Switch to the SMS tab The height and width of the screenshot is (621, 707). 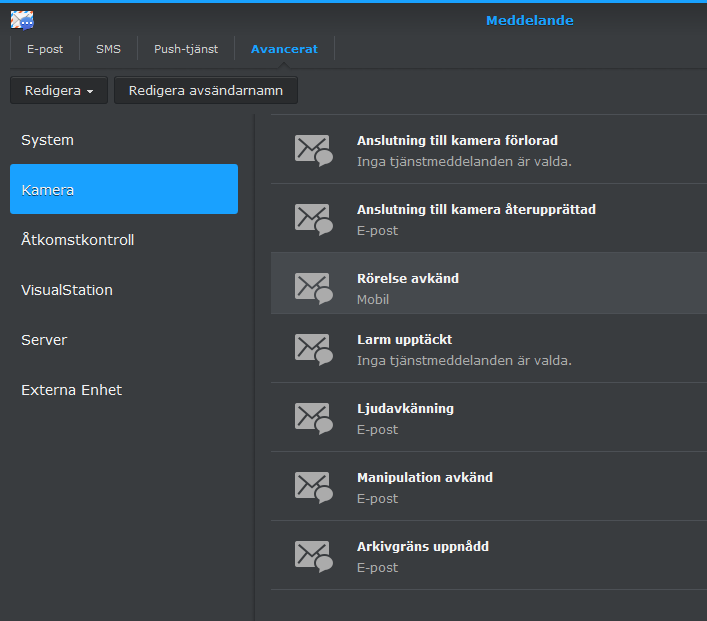click(x=108, y=49)
